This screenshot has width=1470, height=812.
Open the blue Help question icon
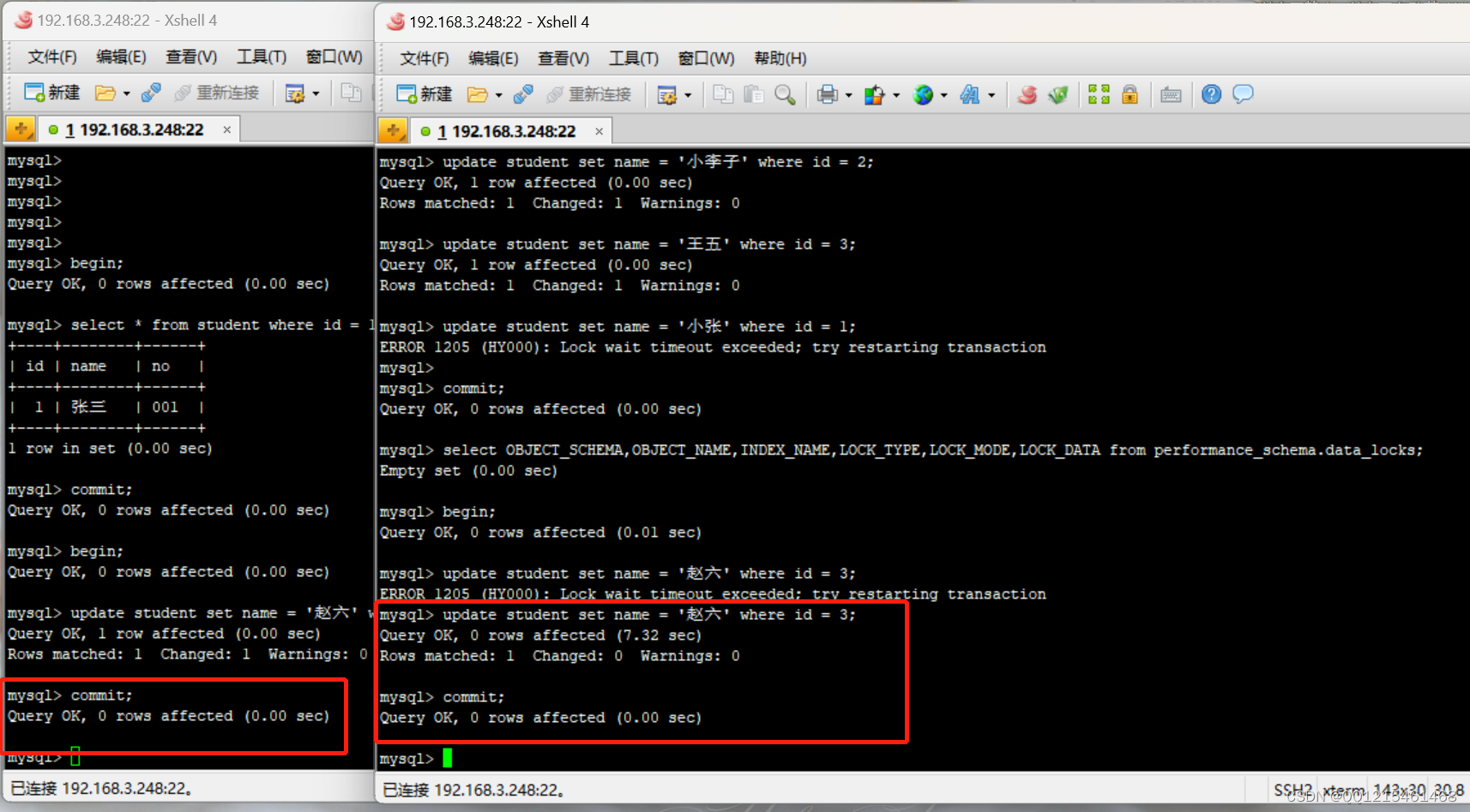click(x=1211, y=94)
